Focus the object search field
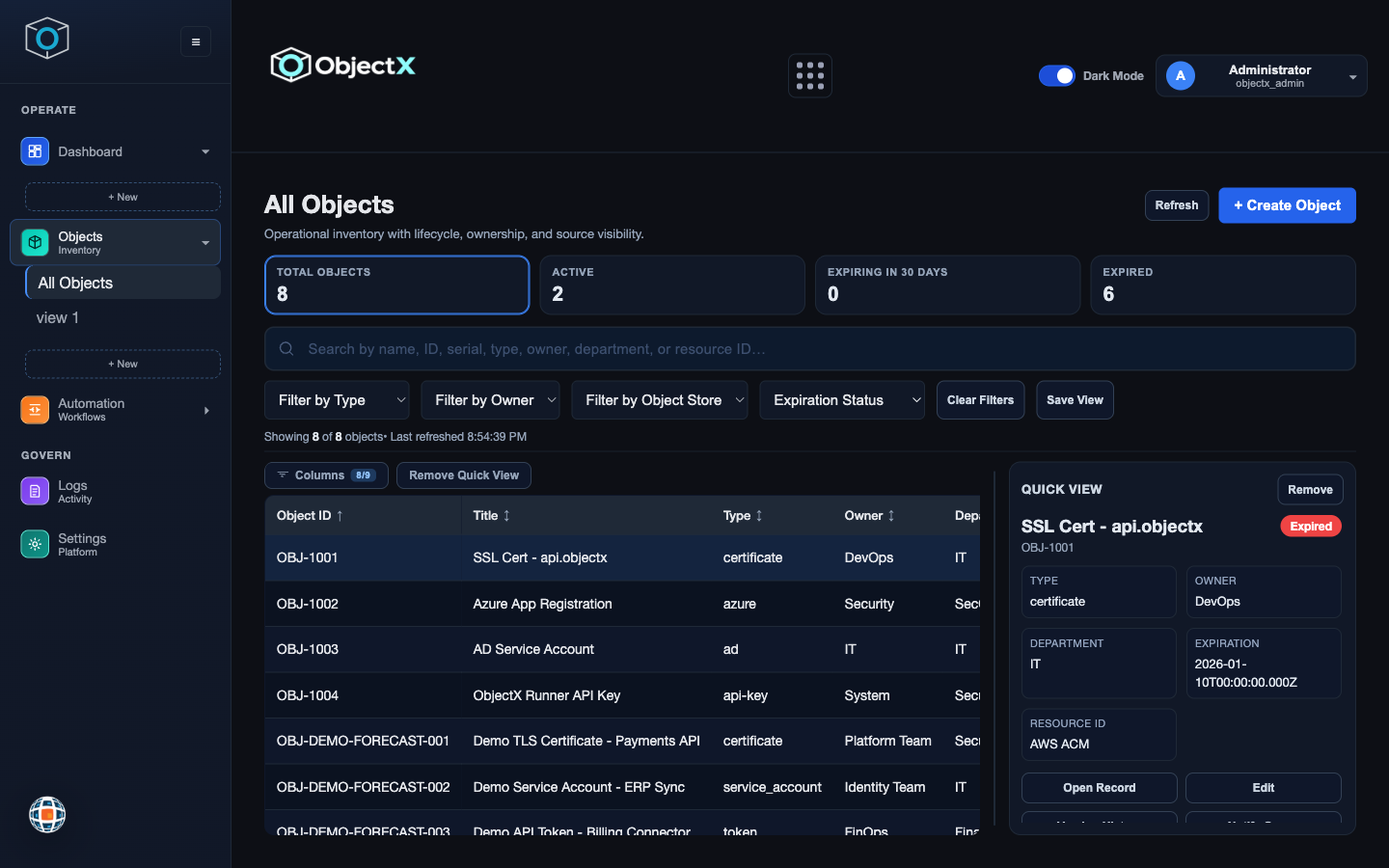This screenshot has width=1389, height=868. pos(810,349)
